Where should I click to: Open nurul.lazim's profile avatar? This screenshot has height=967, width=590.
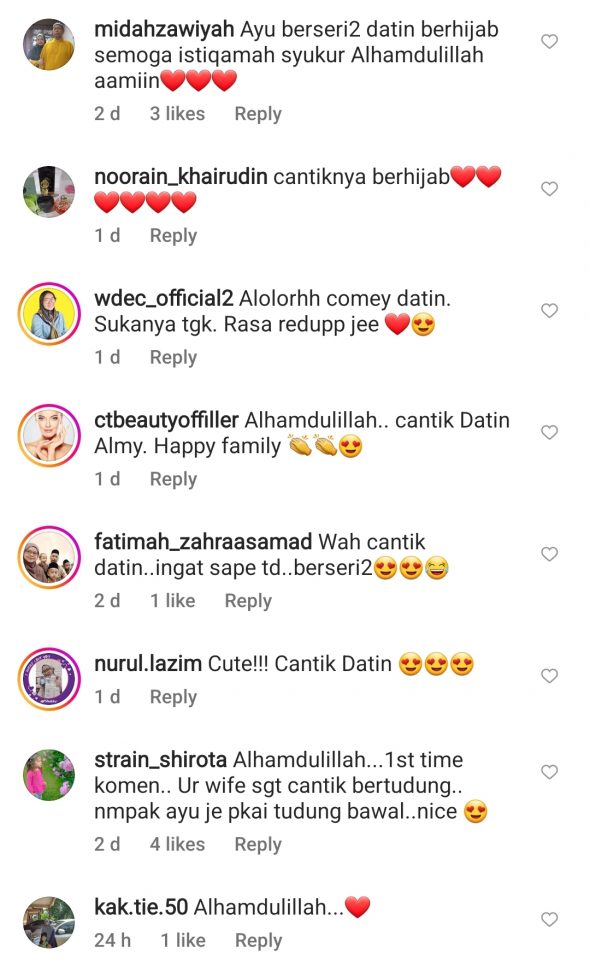click(x=49, y=679)
